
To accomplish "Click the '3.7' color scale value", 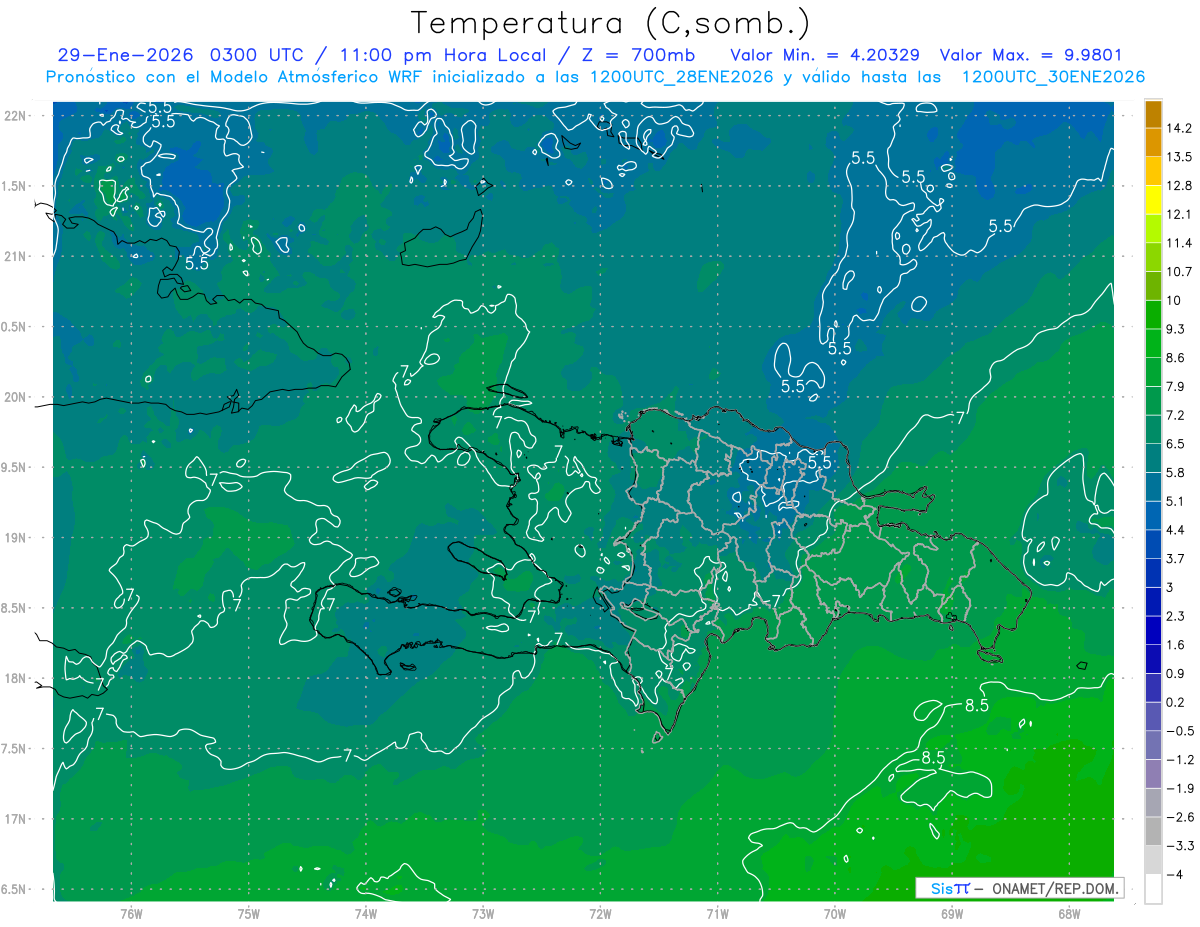I will (1176, 559).
